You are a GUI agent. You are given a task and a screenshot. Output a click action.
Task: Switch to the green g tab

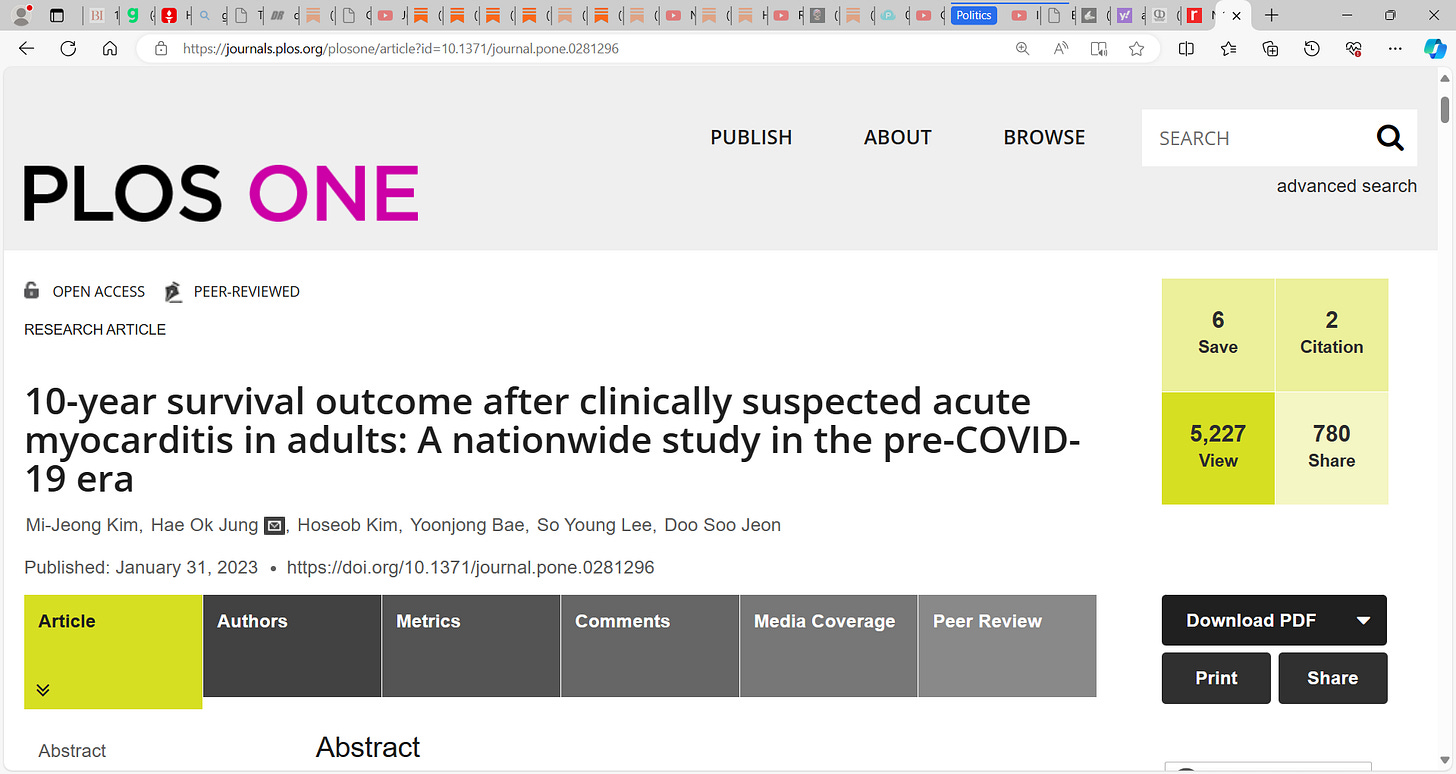(x=133, y=15)
